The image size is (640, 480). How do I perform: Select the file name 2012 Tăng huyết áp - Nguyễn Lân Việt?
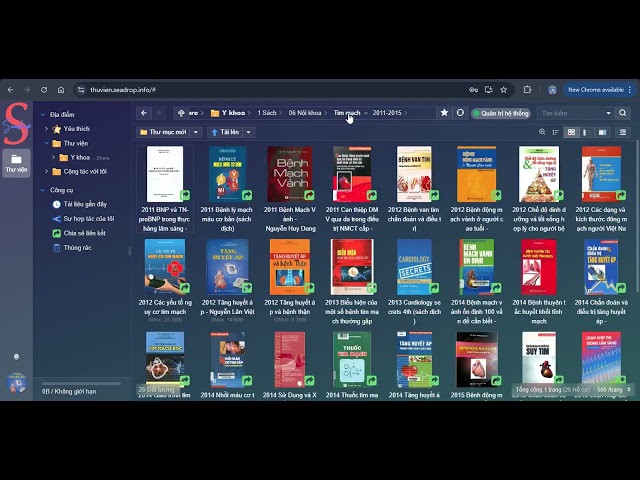tap(227, 307)
